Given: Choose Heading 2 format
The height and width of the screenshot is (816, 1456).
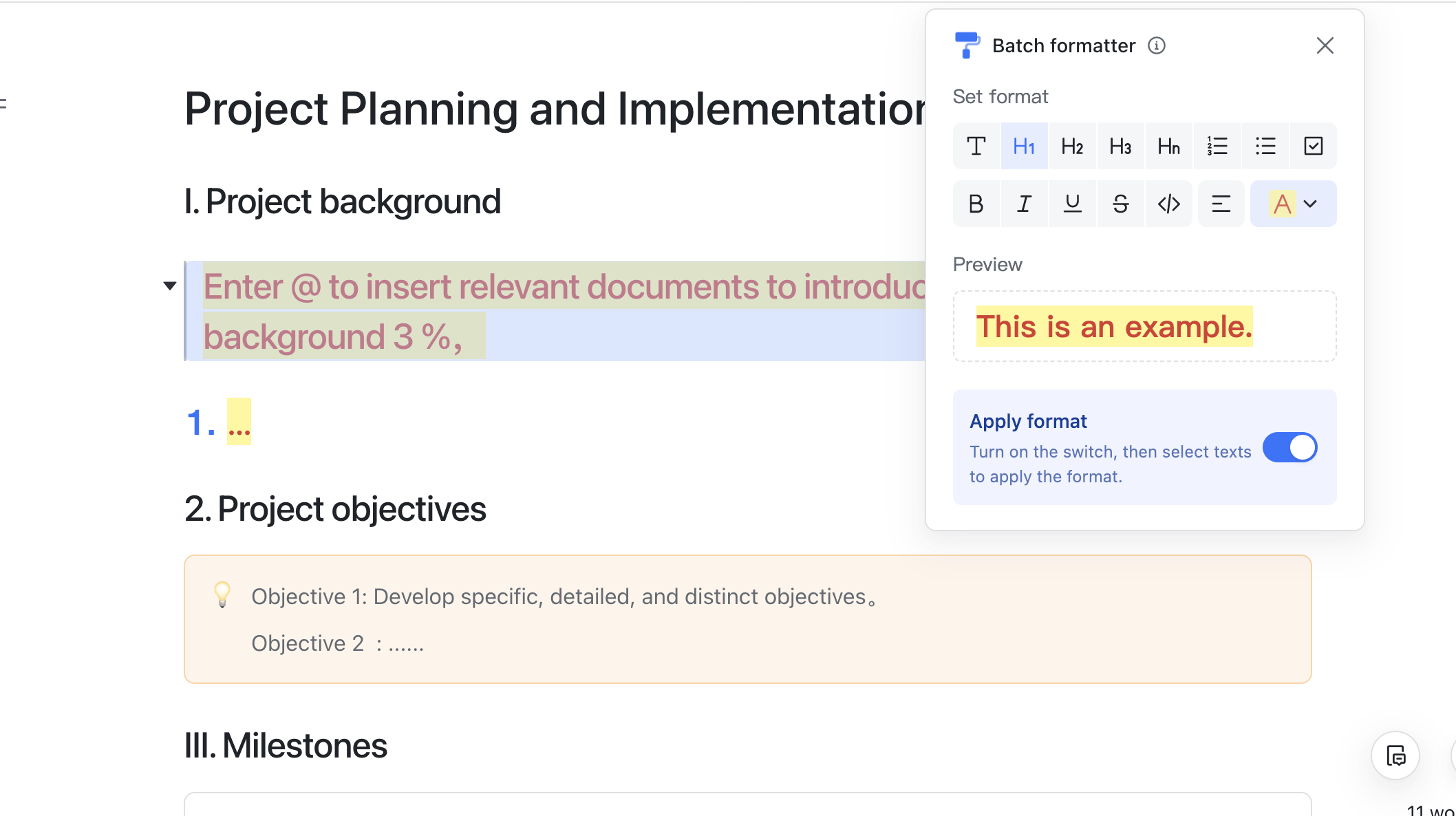Looking at the screenshot, I should click(x=1072, y=146).
